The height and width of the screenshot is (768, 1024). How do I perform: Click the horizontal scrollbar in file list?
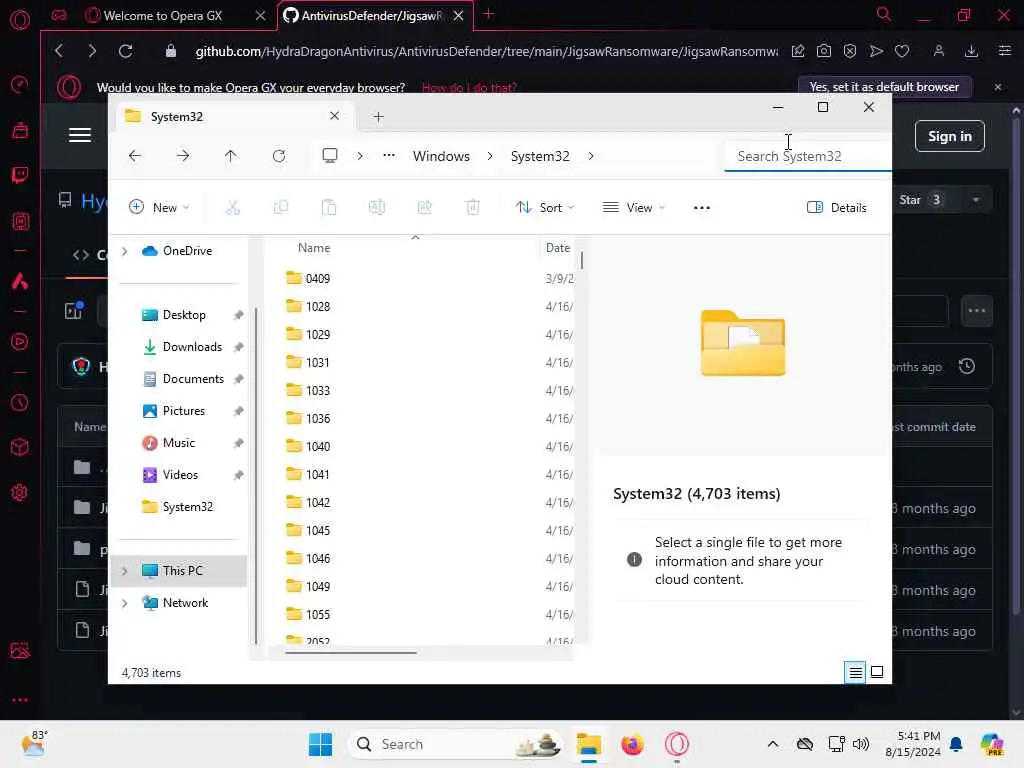[351, 652]
